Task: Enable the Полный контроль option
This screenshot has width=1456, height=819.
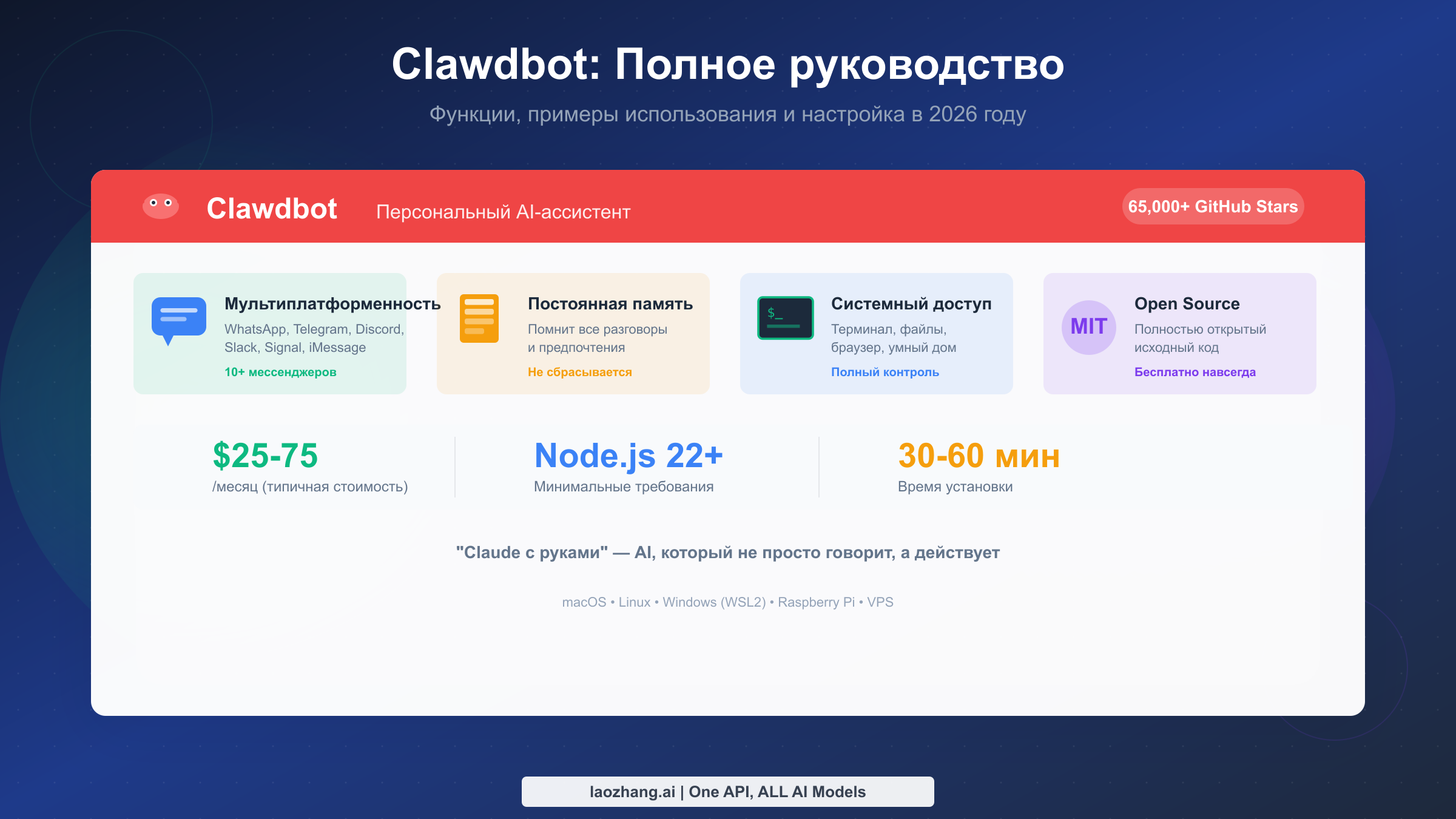Action: tap(885, 372)
